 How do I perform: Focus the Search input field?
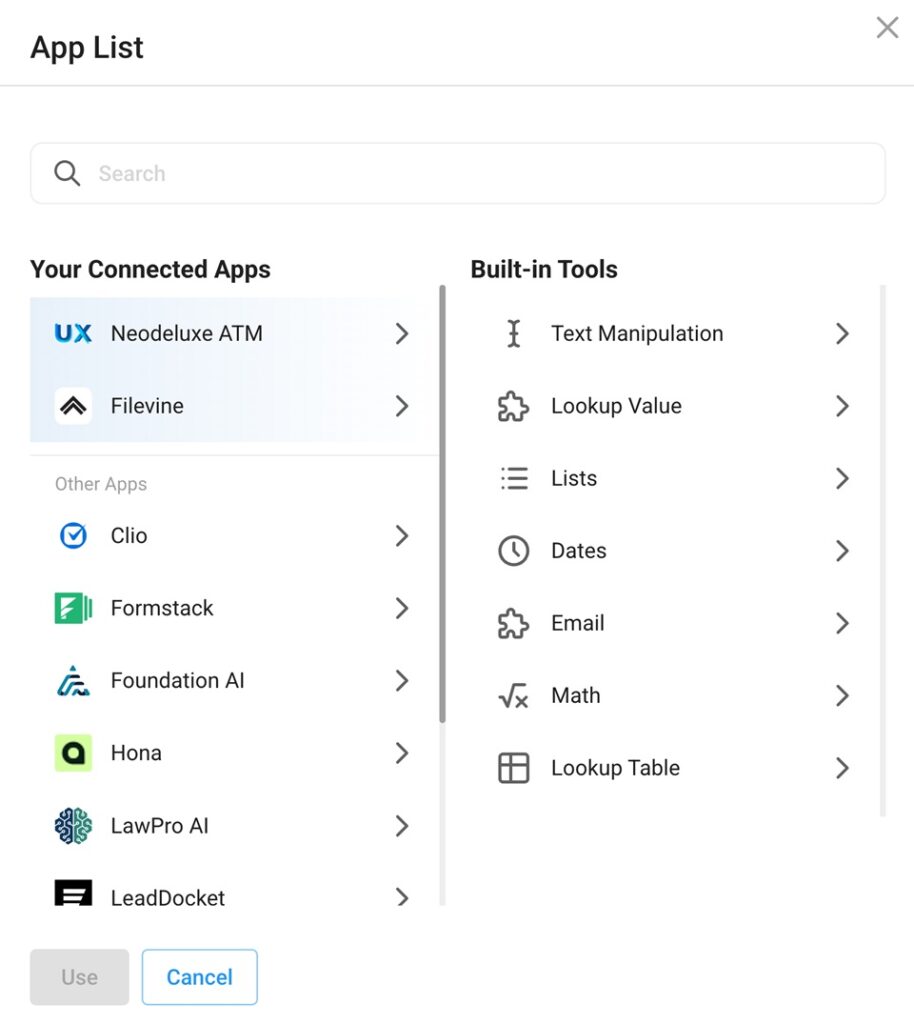tap(458, 174)
